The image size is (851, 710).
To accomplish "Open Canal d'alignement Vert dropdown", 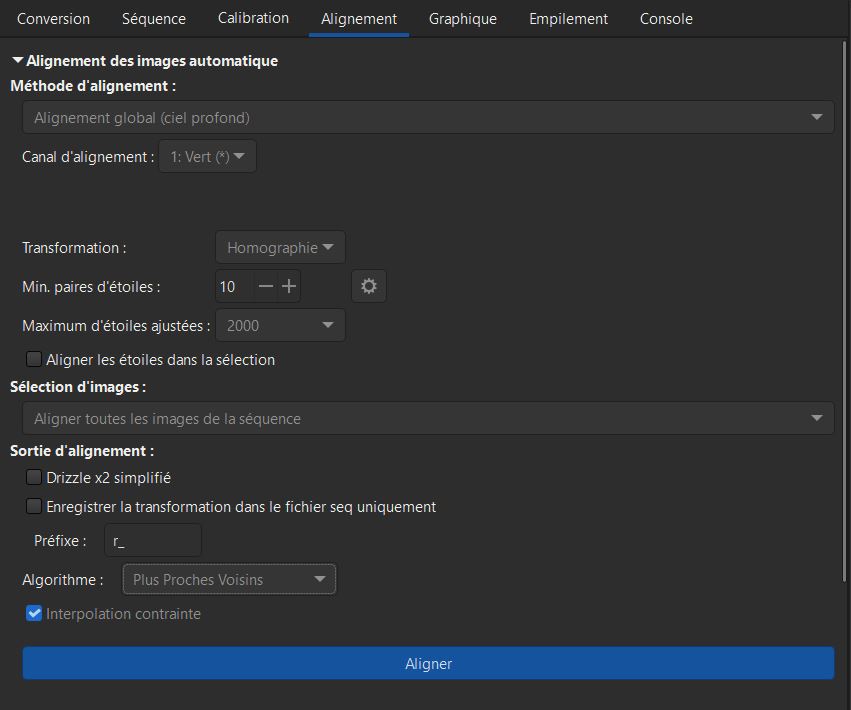I will (x=207, y=156).
